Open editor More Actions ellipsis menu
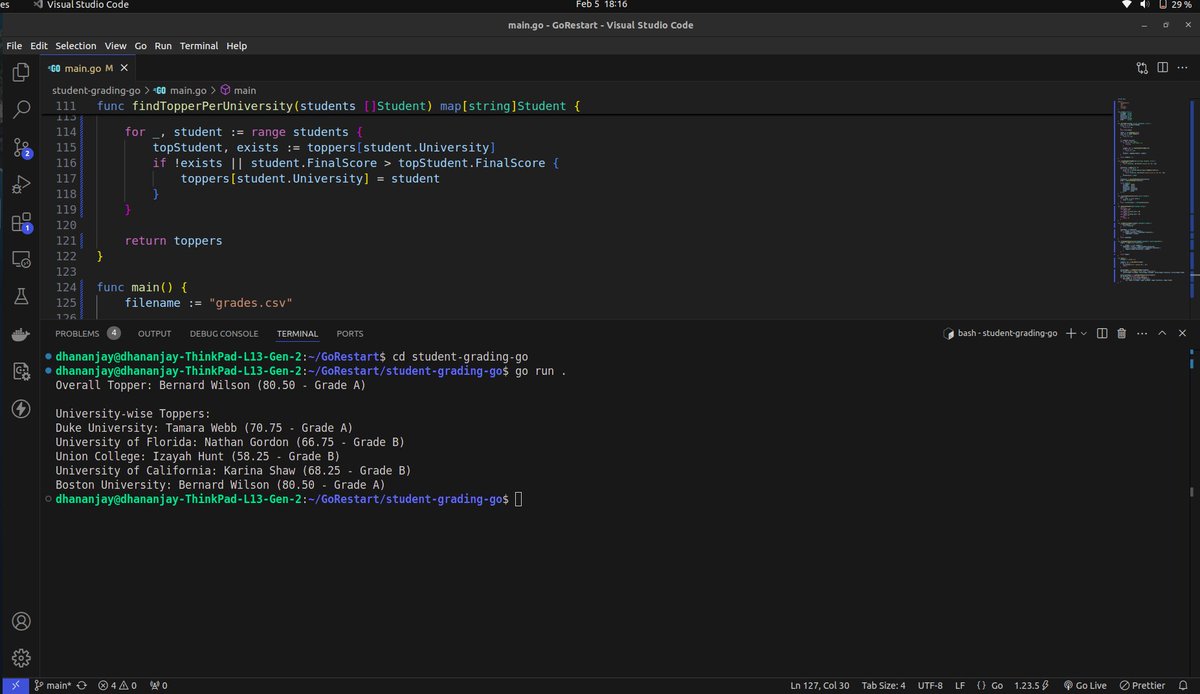The height and width of the screenshot is (694, 1200). pyautogui.click(x=1183, y=69)
